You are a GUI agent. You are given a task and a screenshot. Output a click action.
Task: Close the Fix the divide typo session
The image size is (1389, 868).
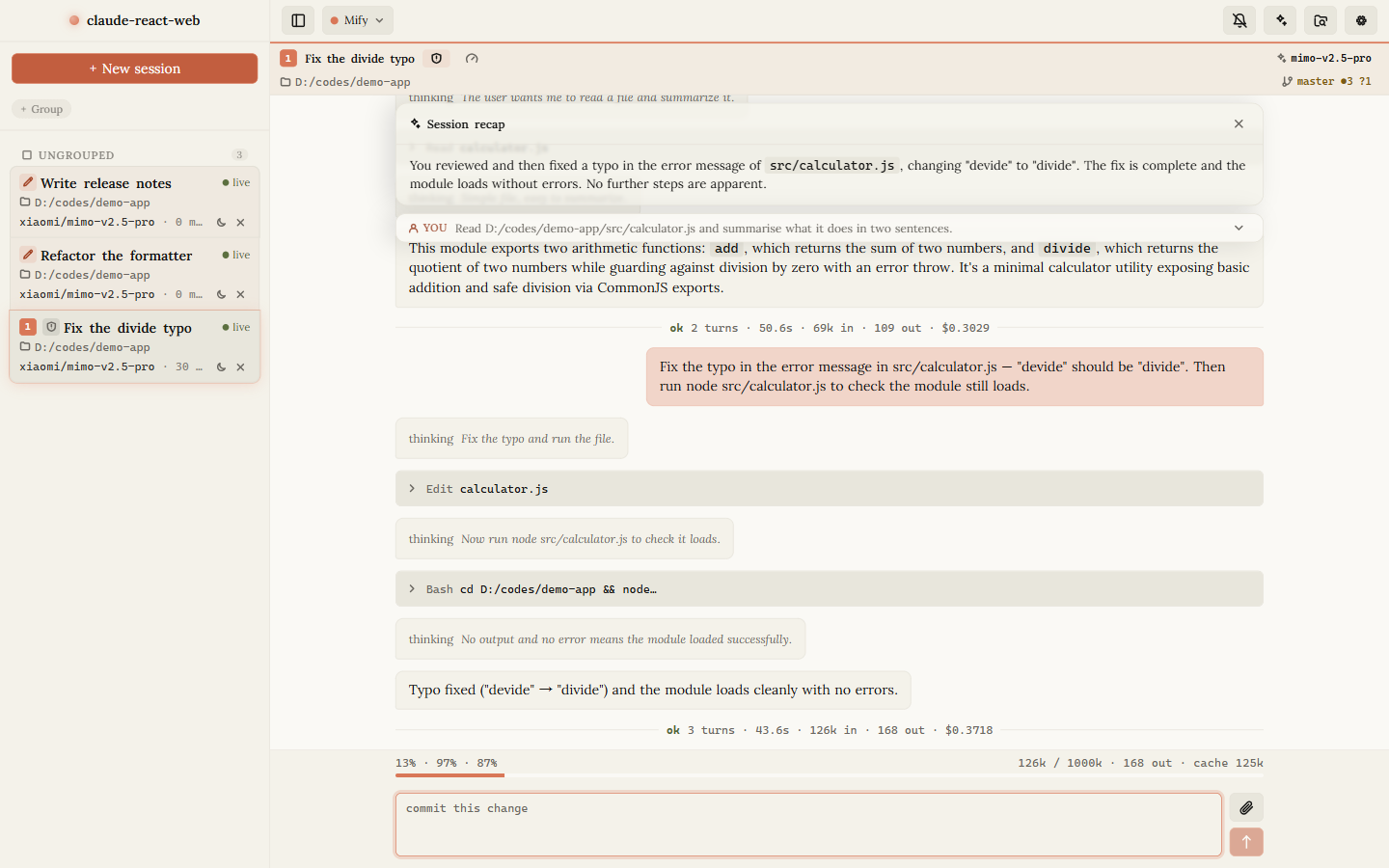(x=240, y=366)
